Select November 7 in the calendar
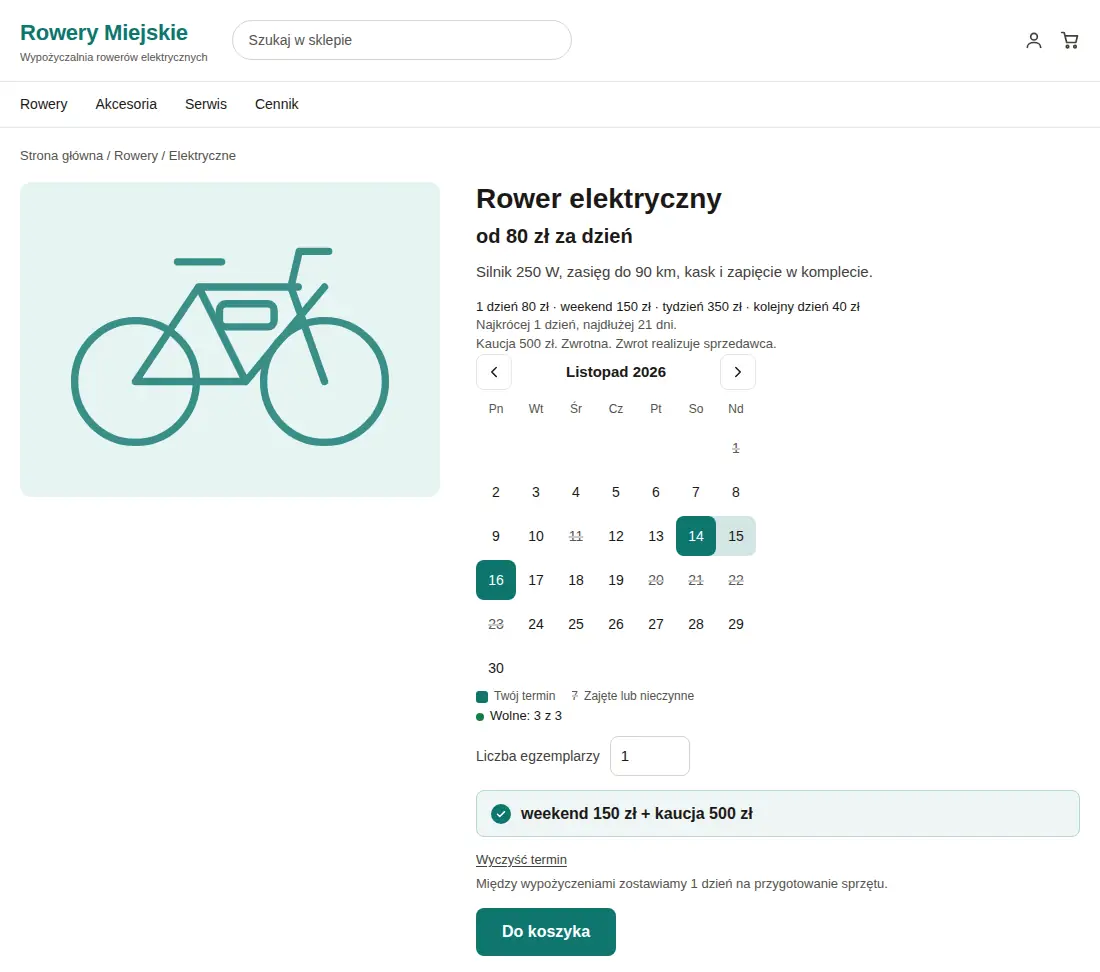 point(695,492)
